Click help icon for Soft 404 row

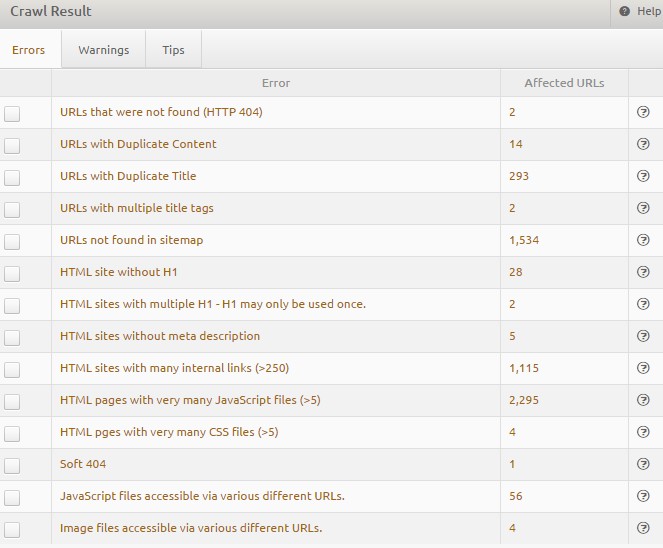click(643, 464)
